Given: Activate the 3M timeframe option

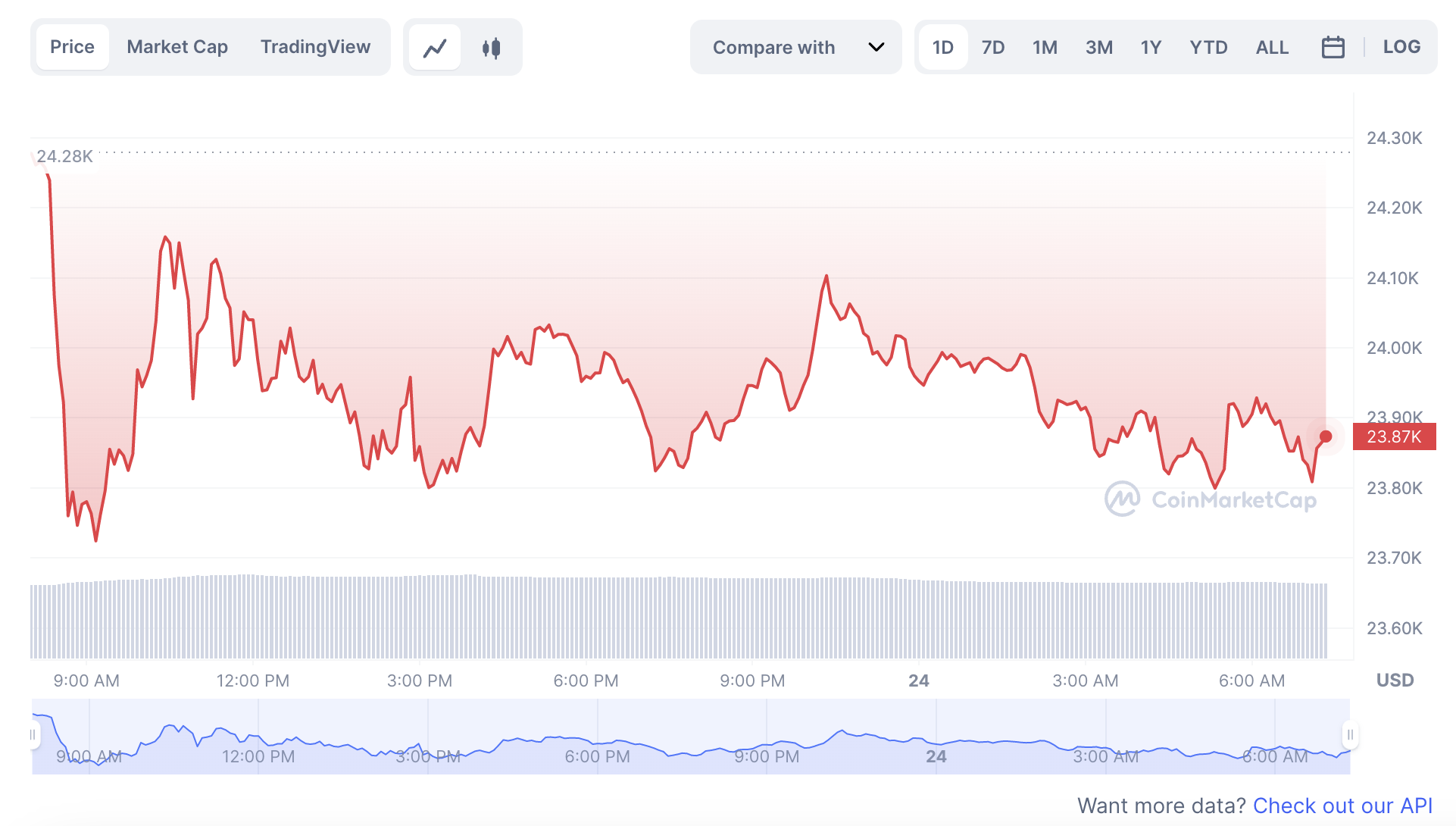Looking at the screenshot, I should click(x=1099, y=47).
